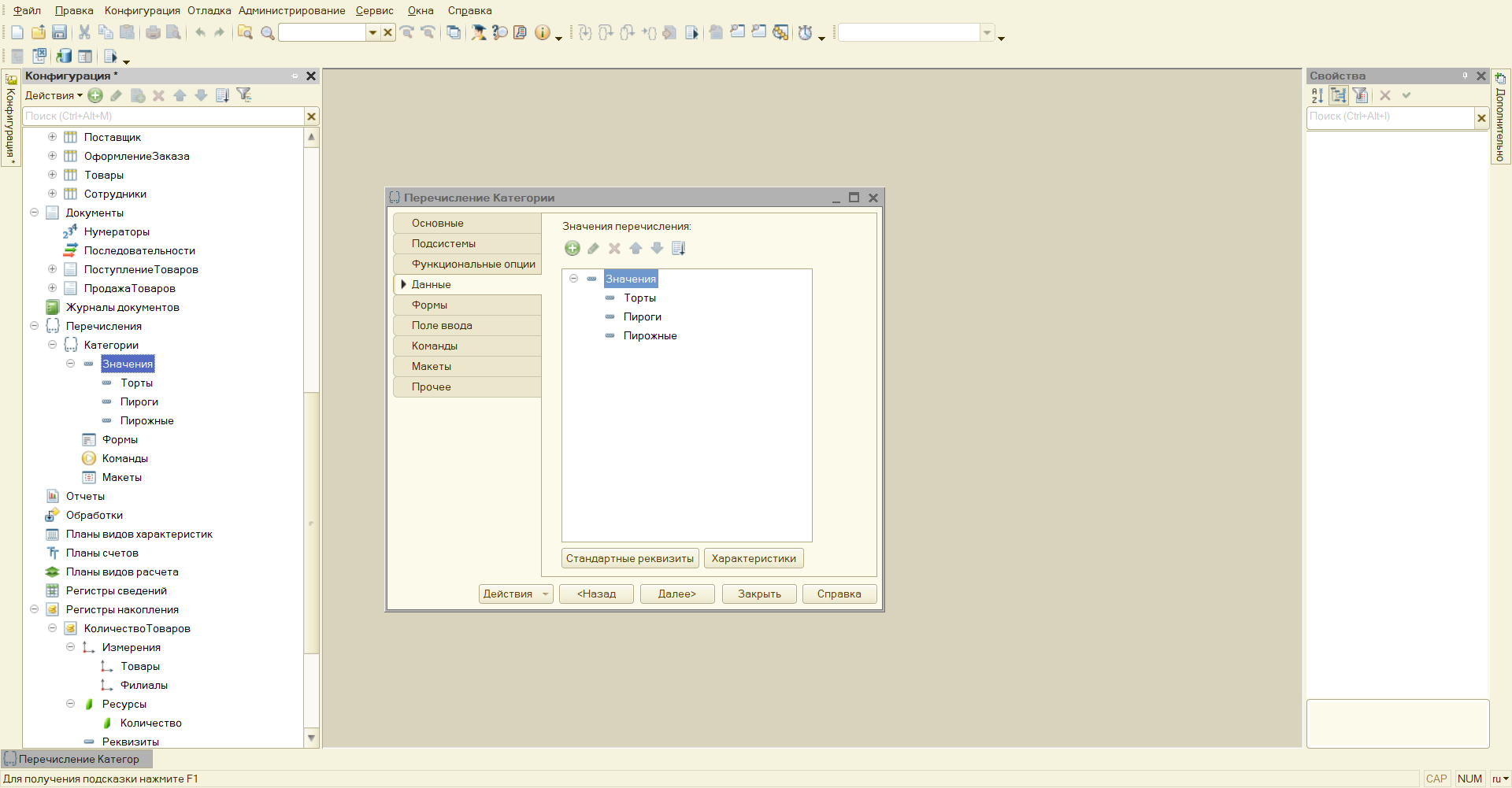
Task: Click the global search folder-magnifier icon
Action: 245,32
